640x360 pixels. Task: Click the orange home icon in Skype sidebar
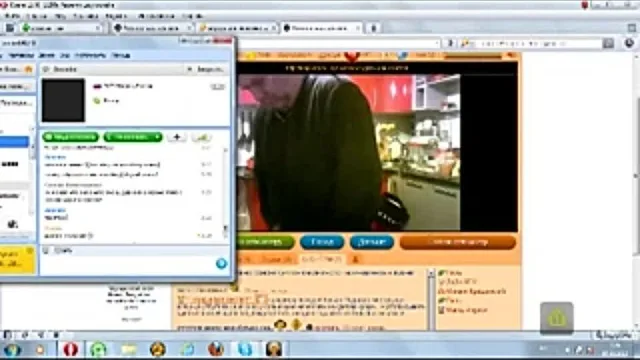(x=29, y=69)
